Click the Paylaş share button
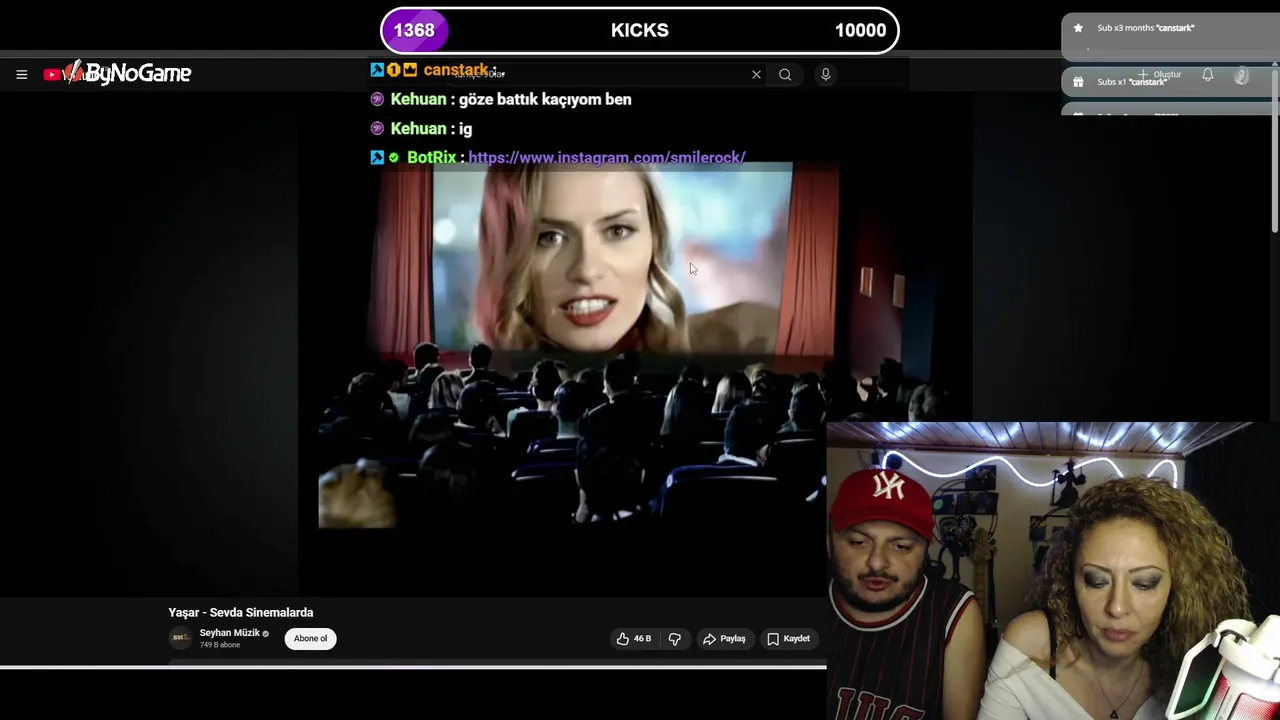Viewport: 1280px width, 720px height. tap(724, 638)
